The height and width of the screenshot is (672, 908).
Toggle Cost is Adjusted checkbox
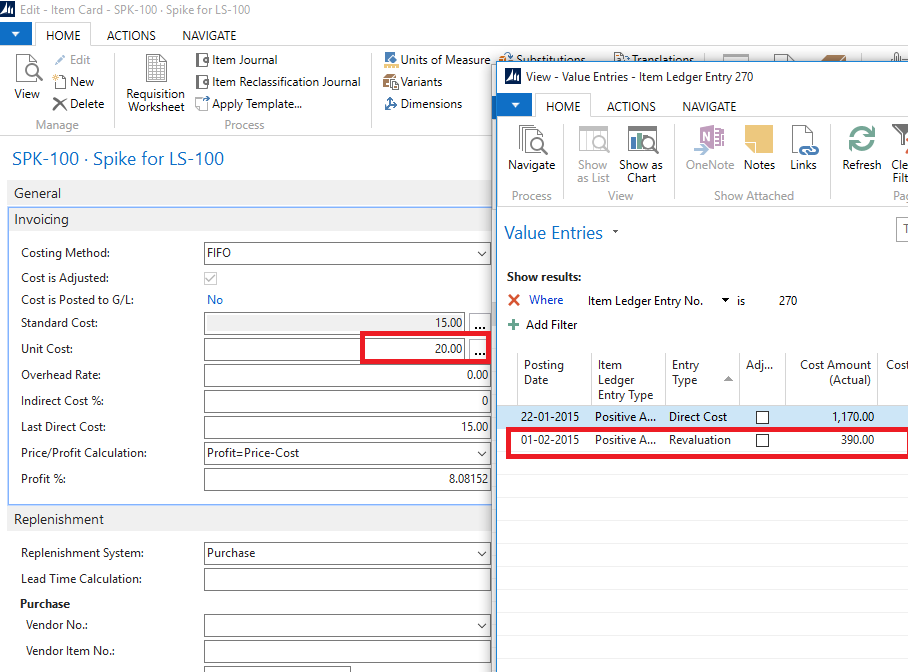tap(210, 278)
